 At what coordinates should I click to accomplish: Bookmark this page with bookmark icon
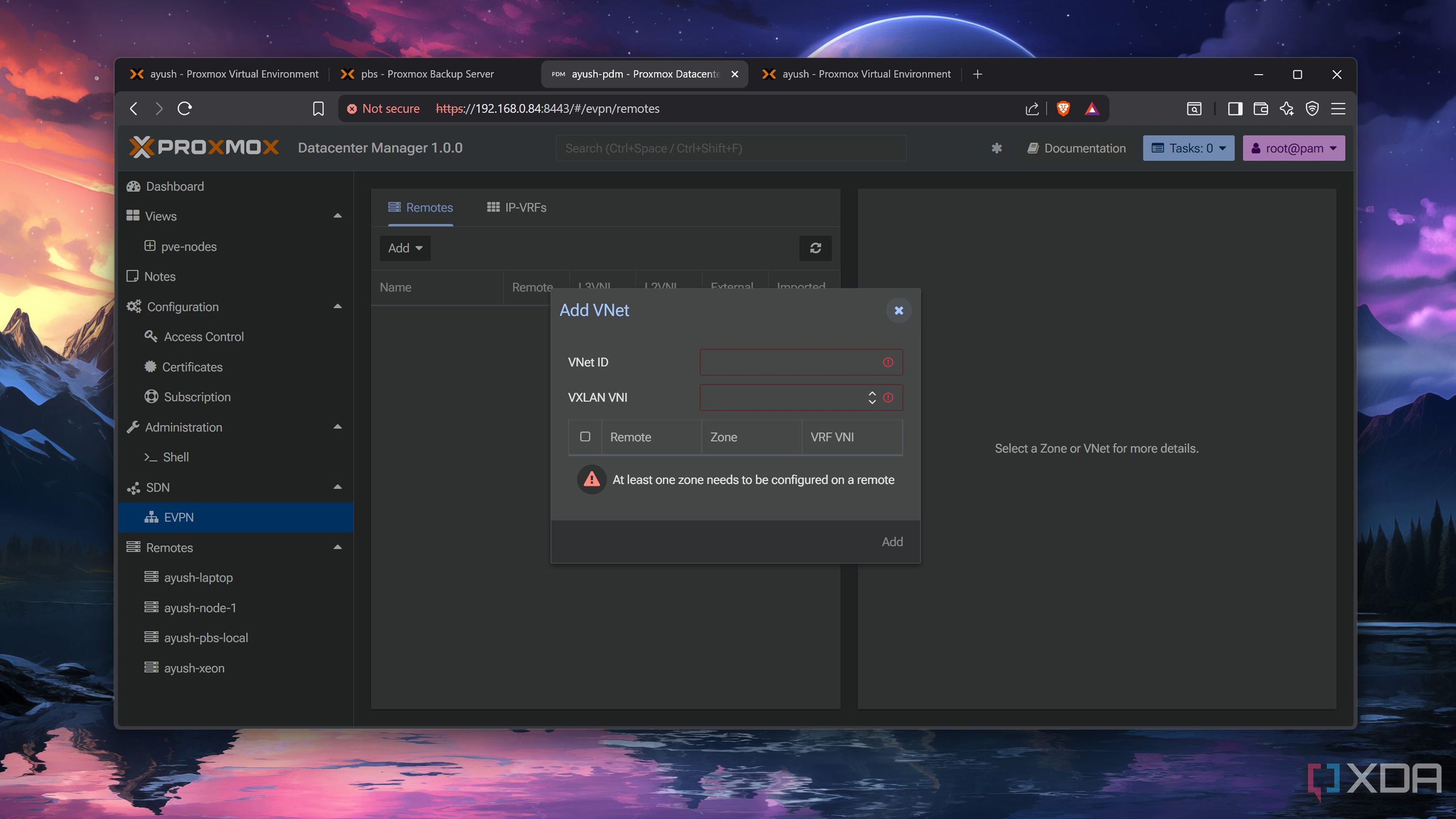[318, 108]
